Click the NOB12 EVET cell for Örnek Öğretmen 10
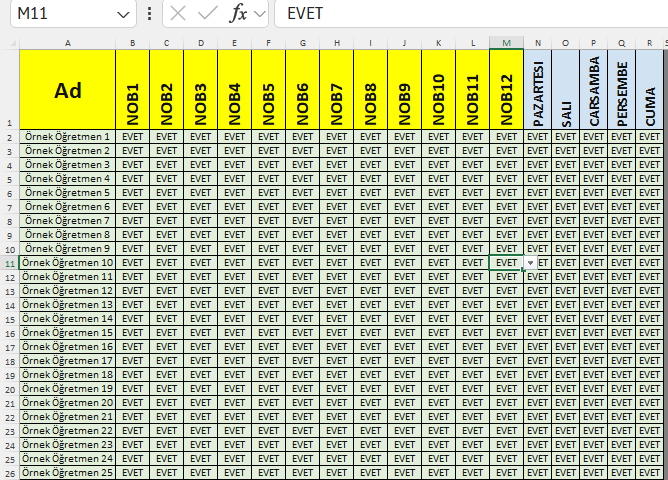This screenshot has width=668, height=480. click(507, 263)
